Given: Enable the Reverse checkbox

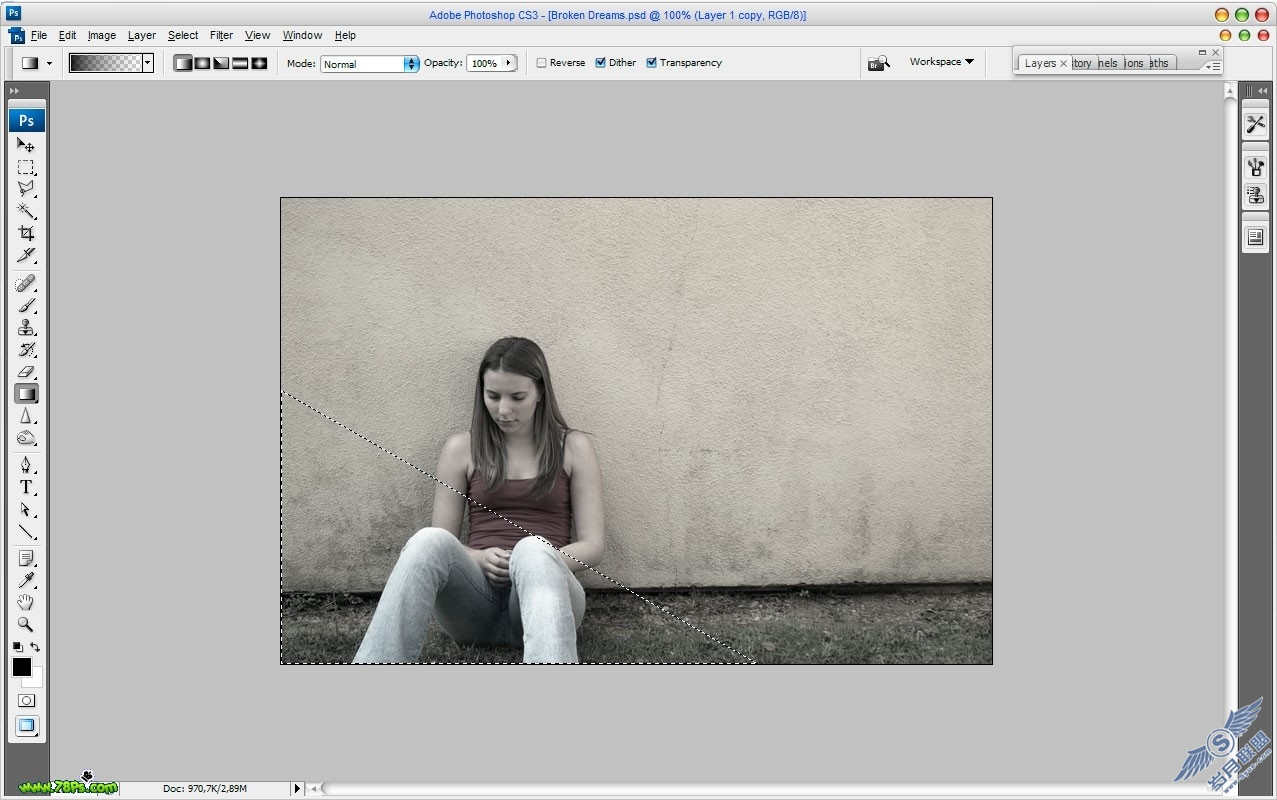Looking at the screenshot, I should [x=541, y=63].
